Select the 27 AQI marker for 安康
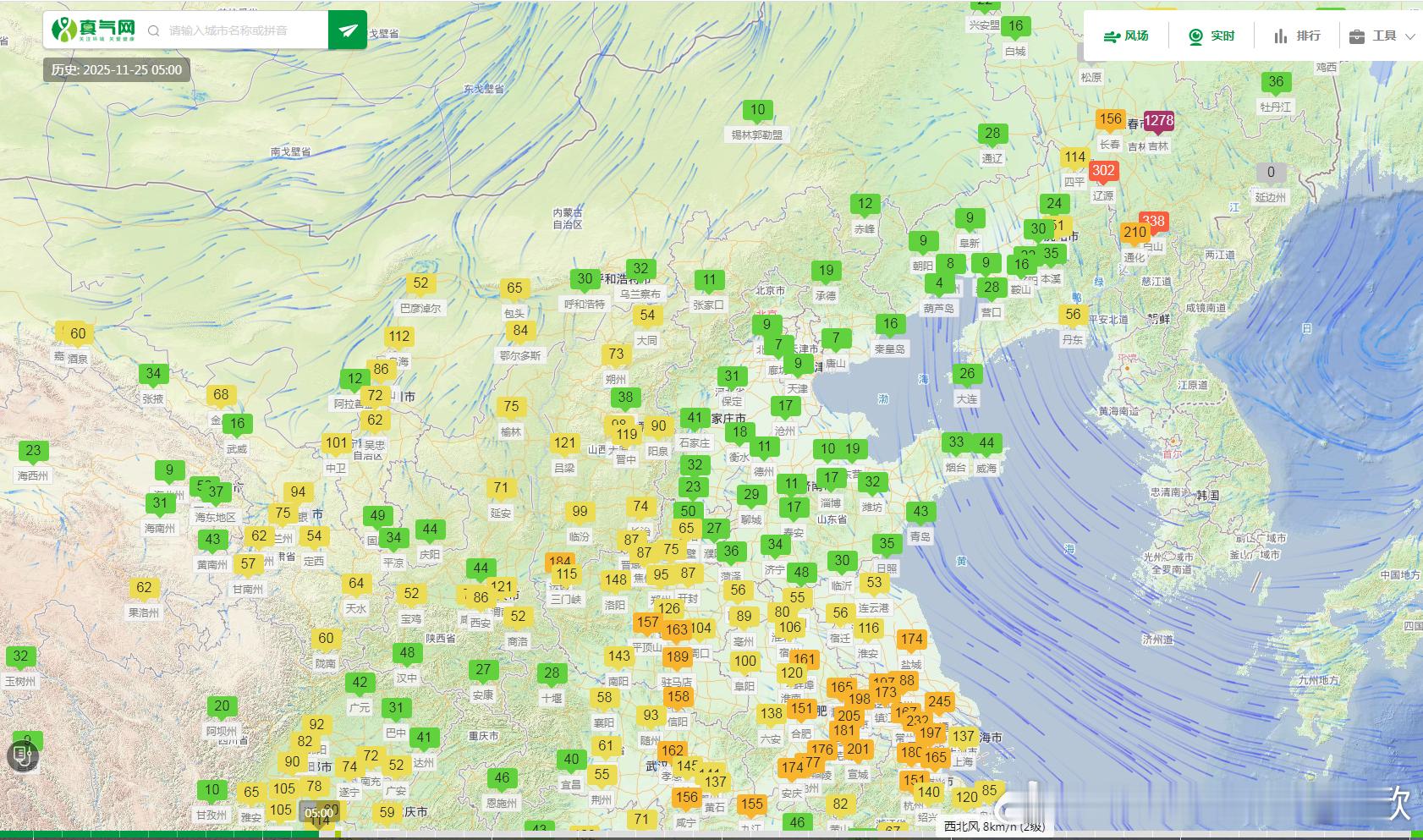 tap(483, 670)
